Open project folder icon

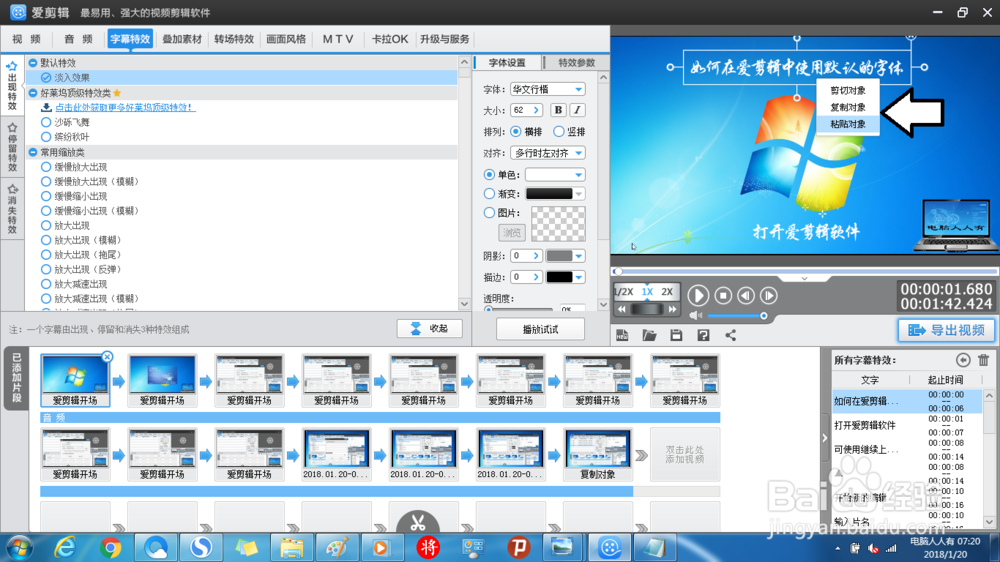click(649, 335)
